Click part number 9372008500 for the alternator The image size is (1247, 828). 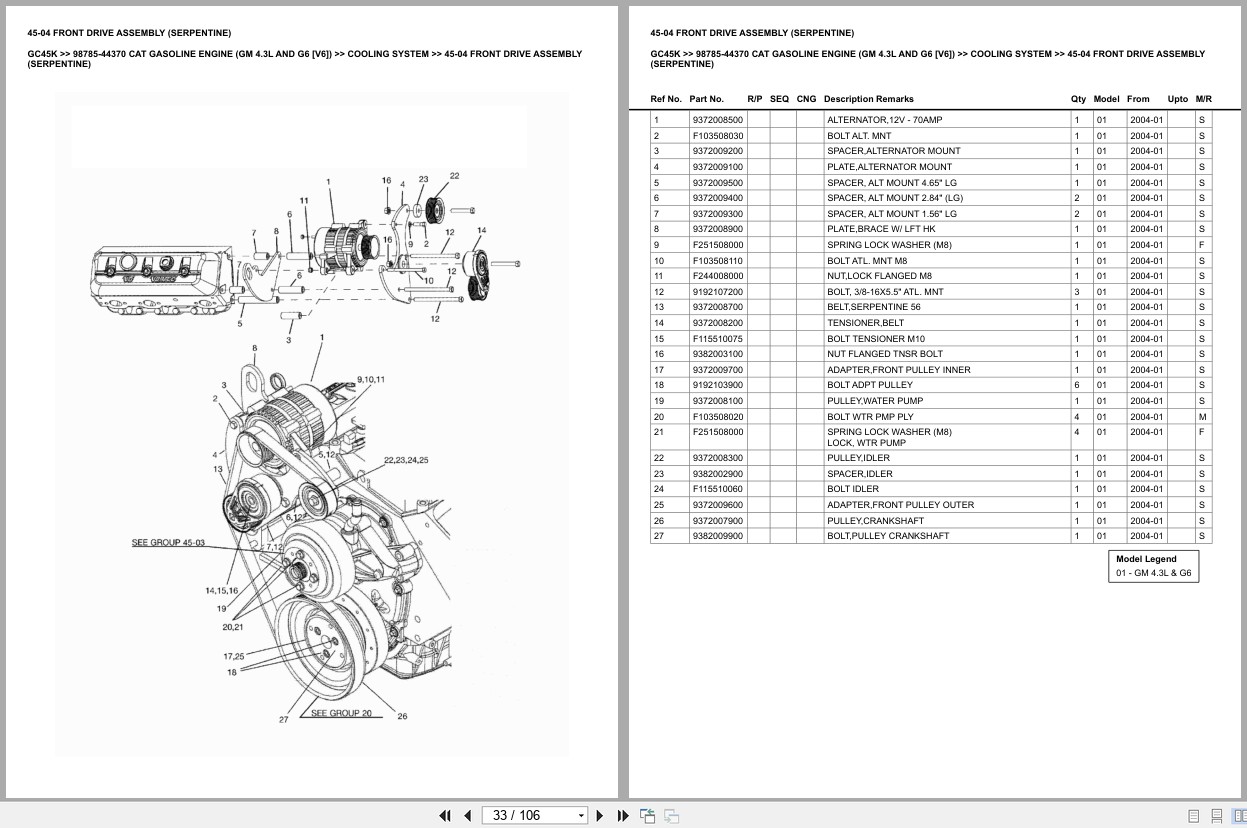(717, 120)
